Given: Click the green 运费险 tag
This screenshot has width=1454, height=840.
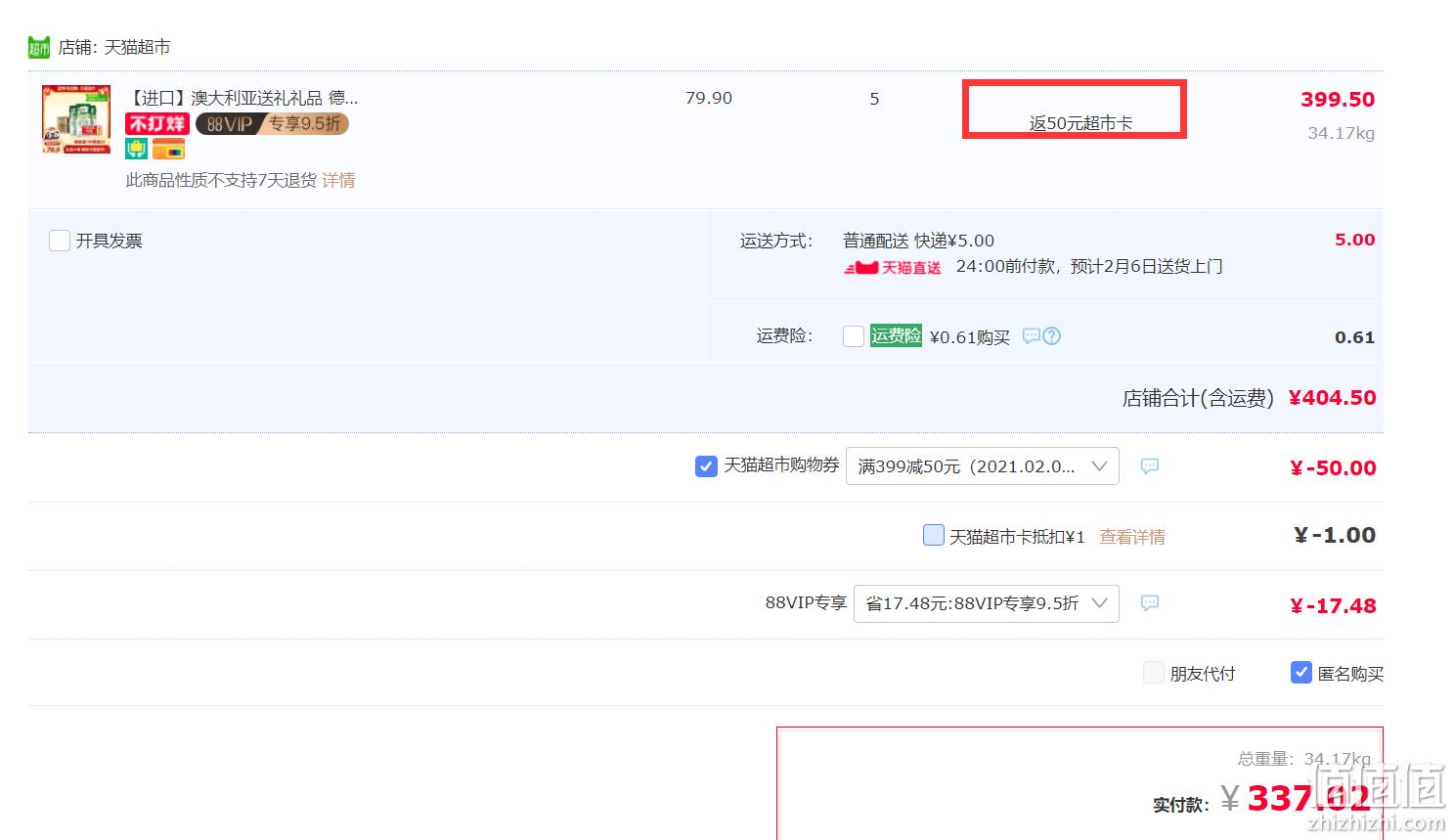Looking at the screenshot, I should (896, 335).
